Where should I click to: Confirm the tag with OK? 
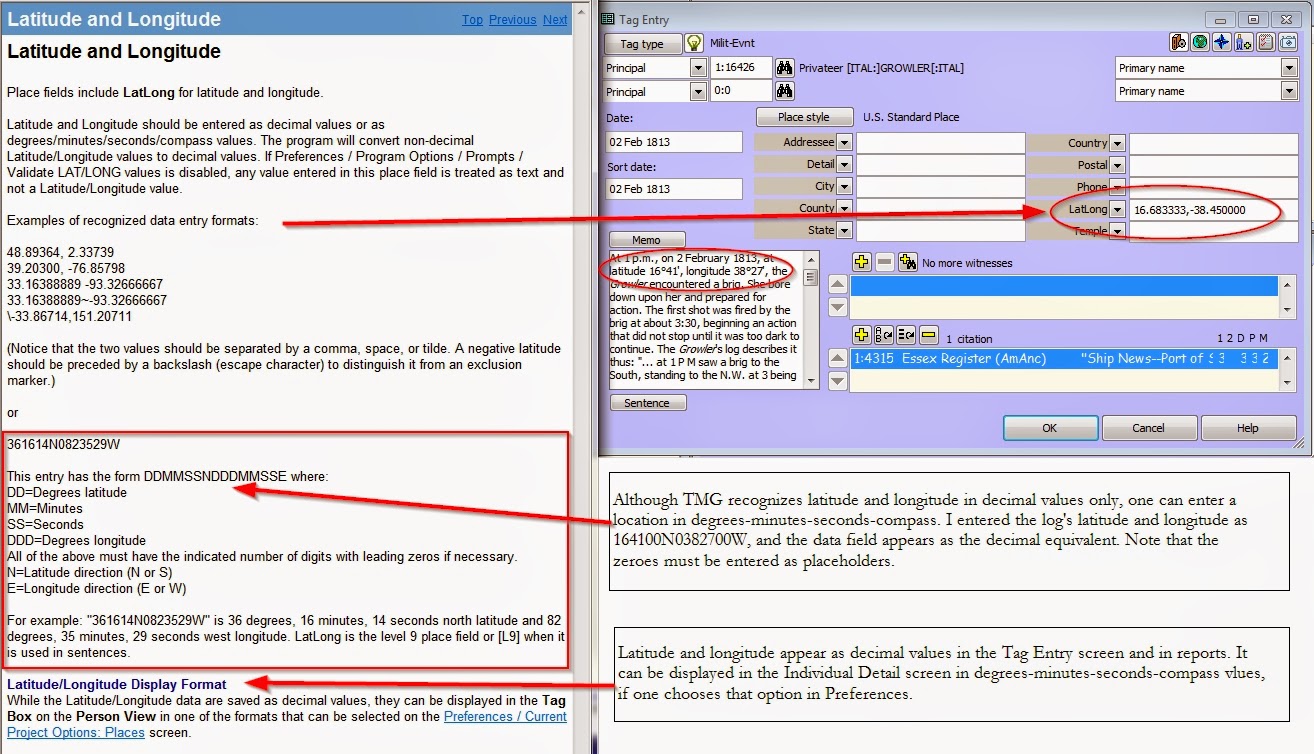pos(1049,428)
